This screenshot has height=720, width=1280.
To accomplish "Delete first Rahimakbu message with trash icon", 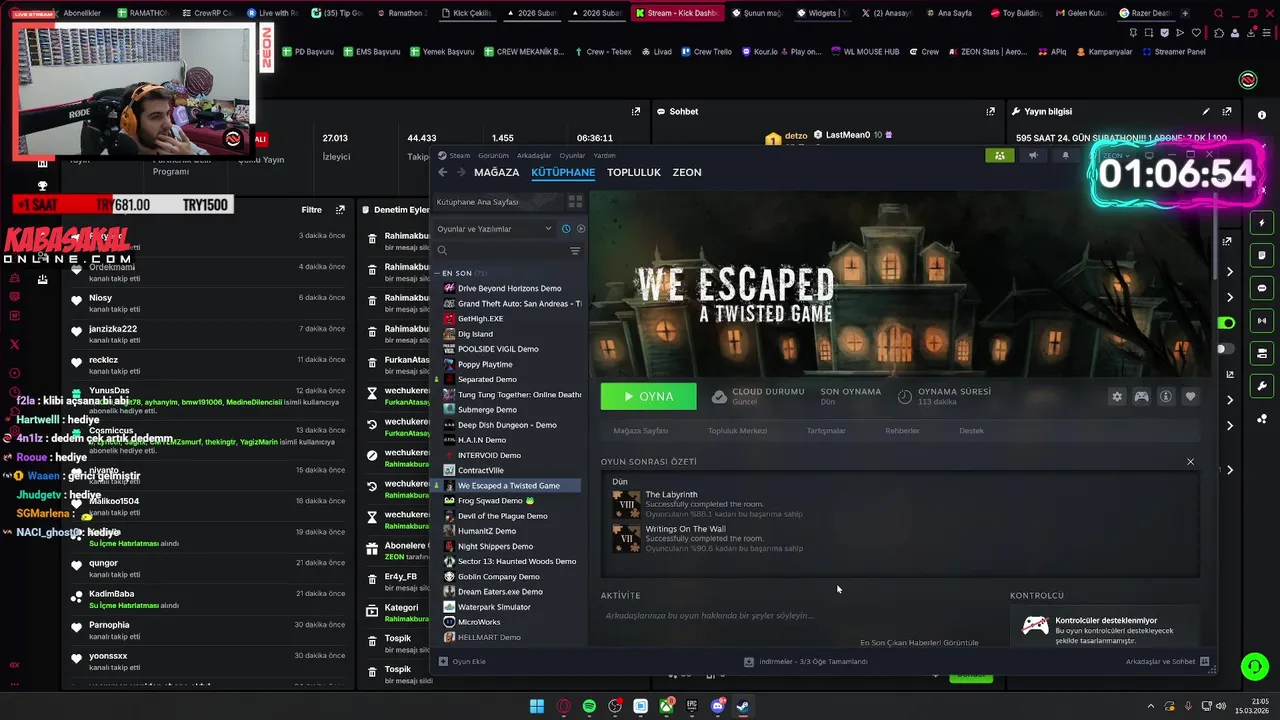I will (372, 238).
